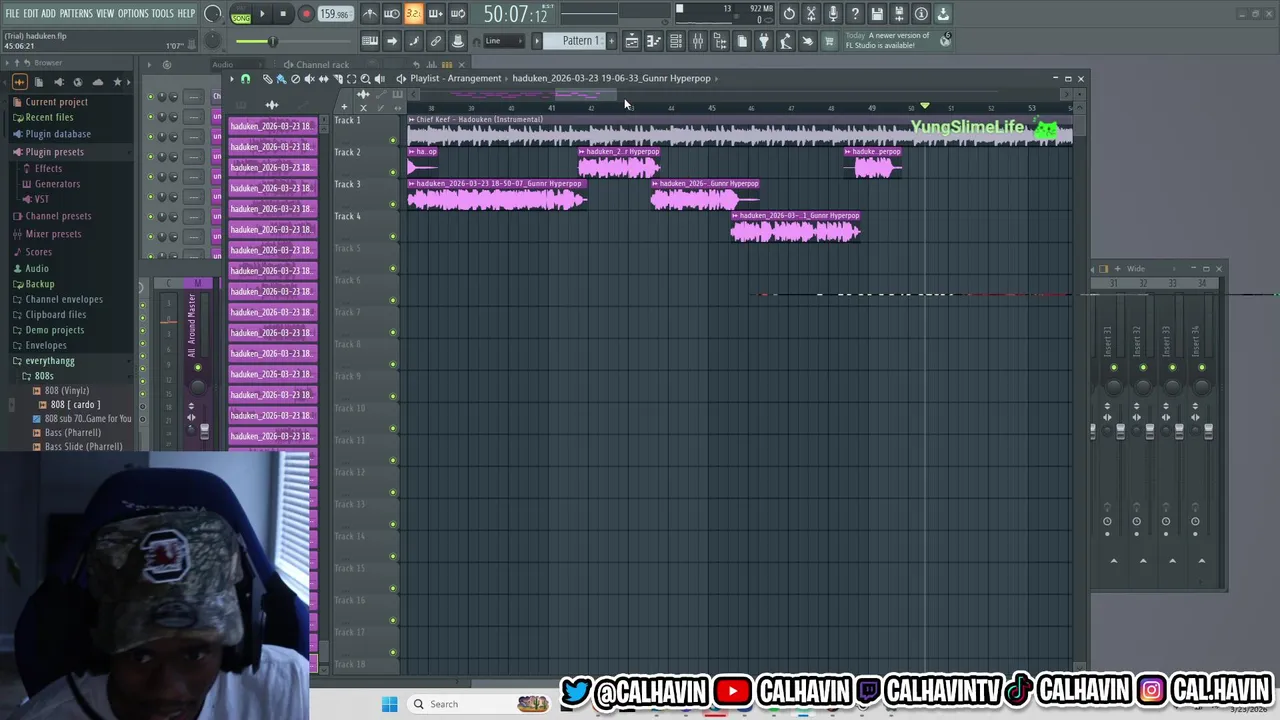This screenshot has height=720, width=1280.
Task: Adjust the Insert 34 mixer fader
Action: pyautogui.click(x=1208, y=431)
